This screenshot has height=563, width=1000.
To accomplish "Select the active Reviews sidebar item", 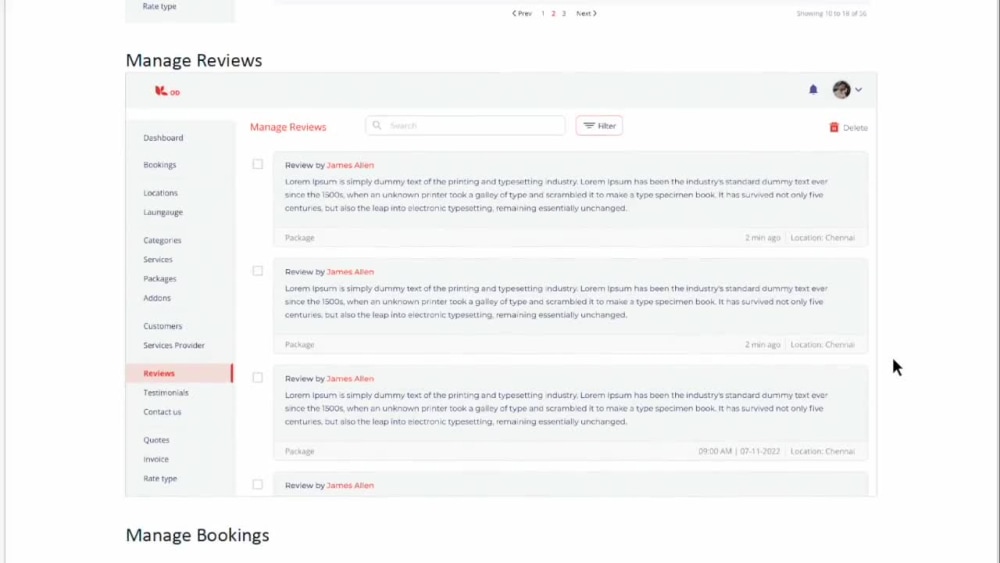I will click(179, 373).
